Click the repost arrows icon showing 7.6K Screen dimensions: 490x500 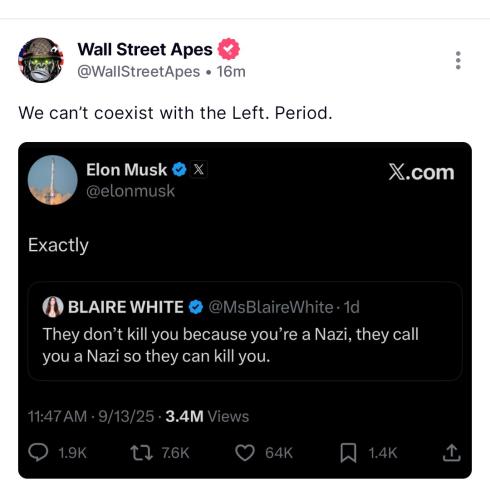click(141, 453)
